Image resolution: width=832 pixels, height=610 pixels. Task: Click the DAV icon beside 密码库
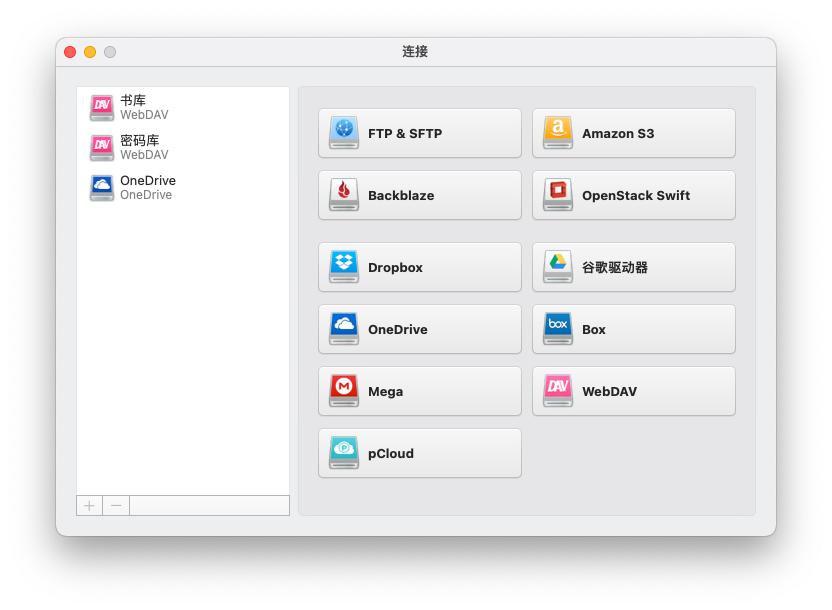(102, 148)
